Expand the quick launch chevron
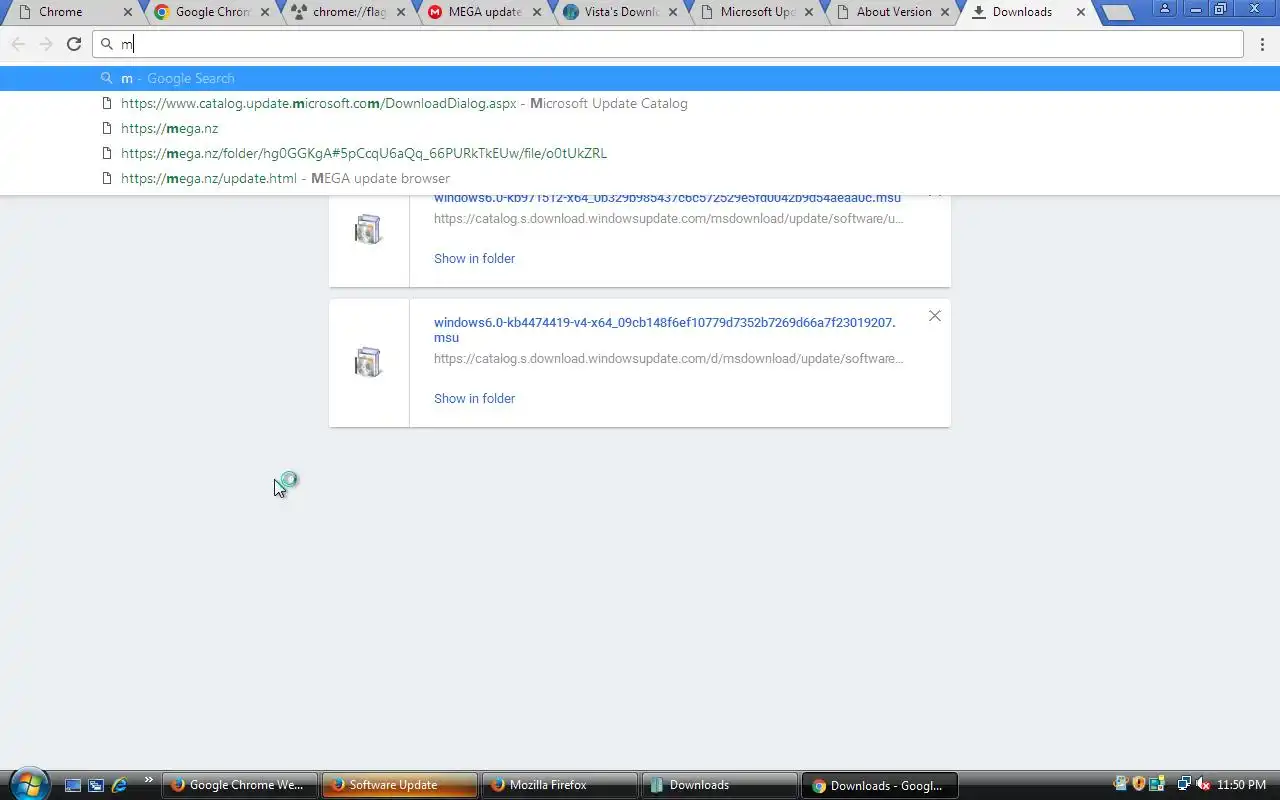 click(148, 781)
